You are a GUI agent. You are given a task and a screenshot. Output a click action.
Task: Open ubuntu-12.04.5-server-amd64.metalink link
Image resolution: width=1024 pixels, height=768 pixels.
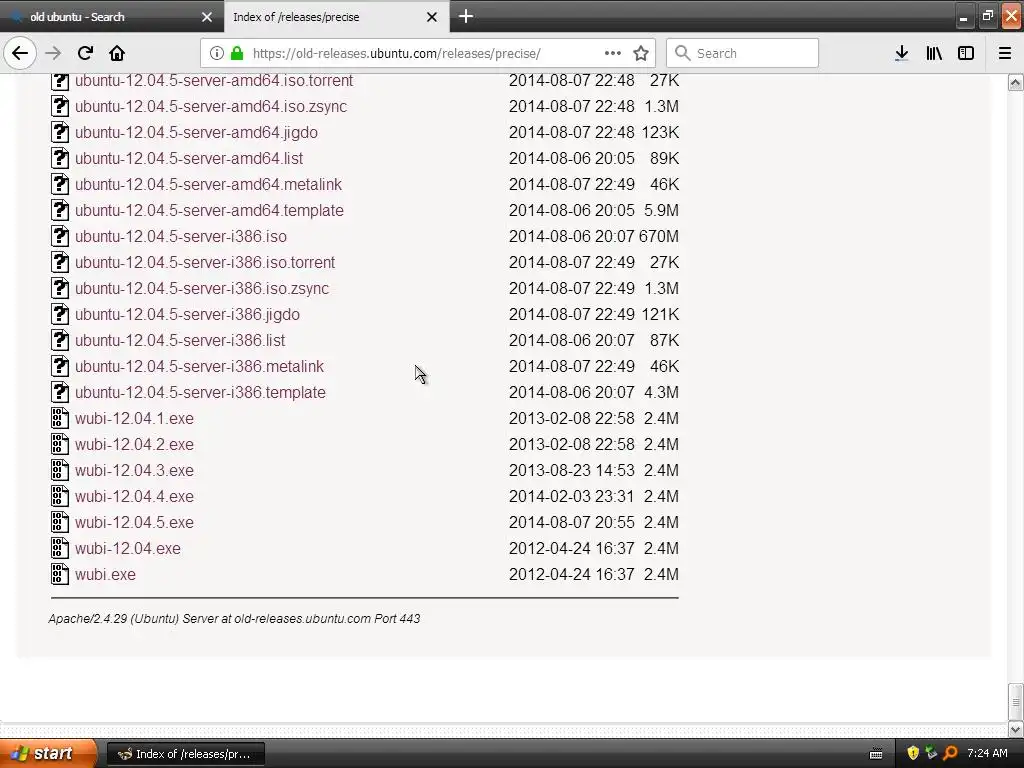[x=208, y=185]
